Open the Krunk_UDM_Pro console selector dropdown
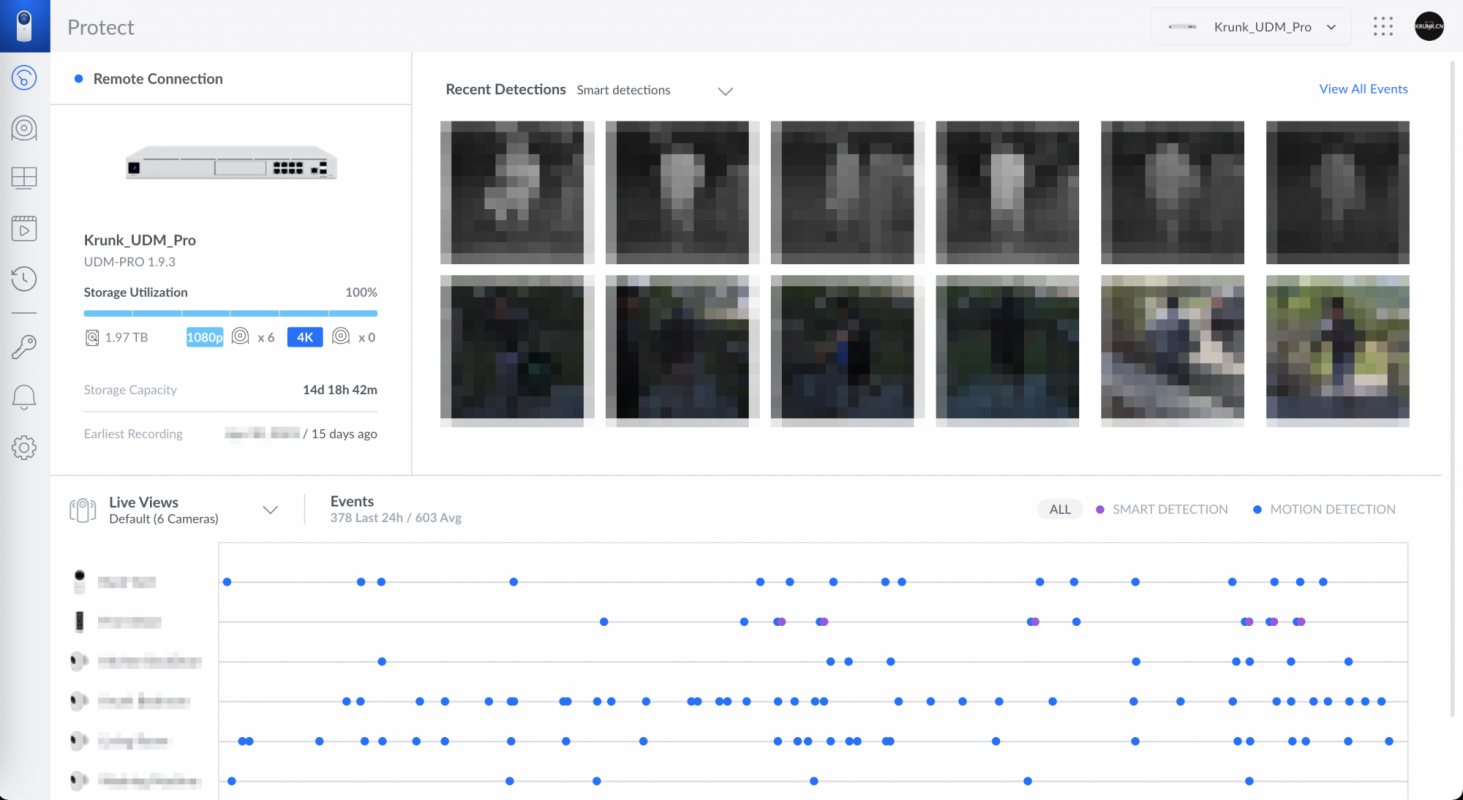This screenshot has width=1463, height=800. coord(1251,27)
